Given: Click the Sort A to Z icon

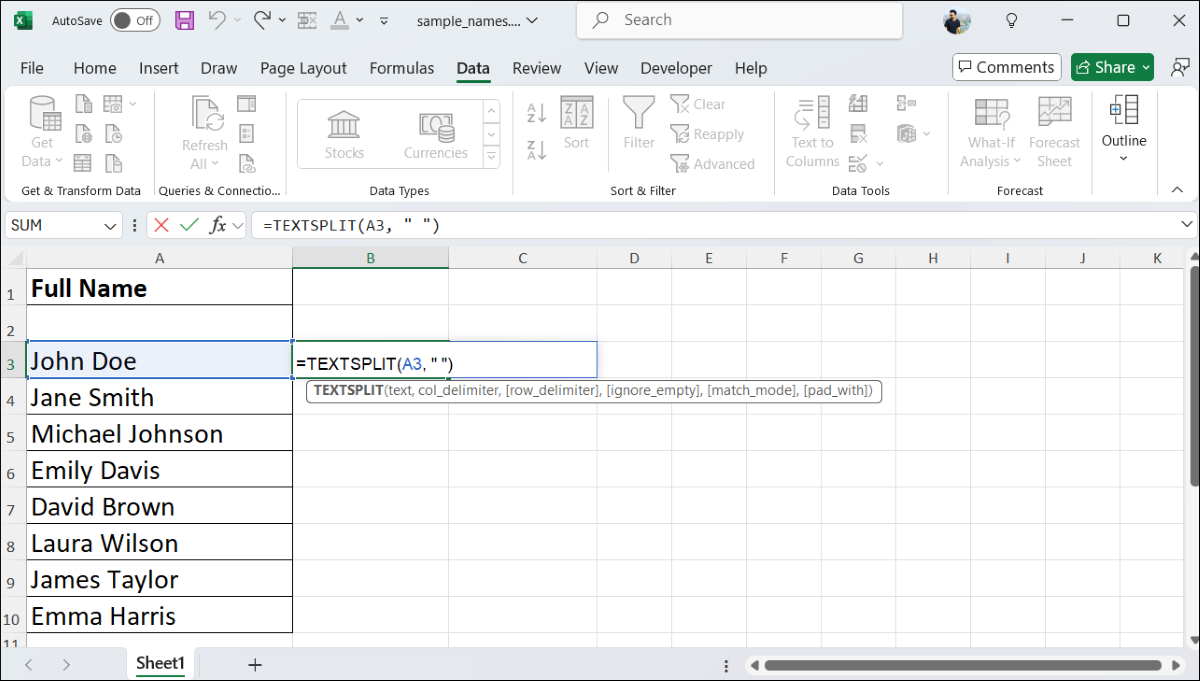Looking at the screenshot, I should point(536,113).
